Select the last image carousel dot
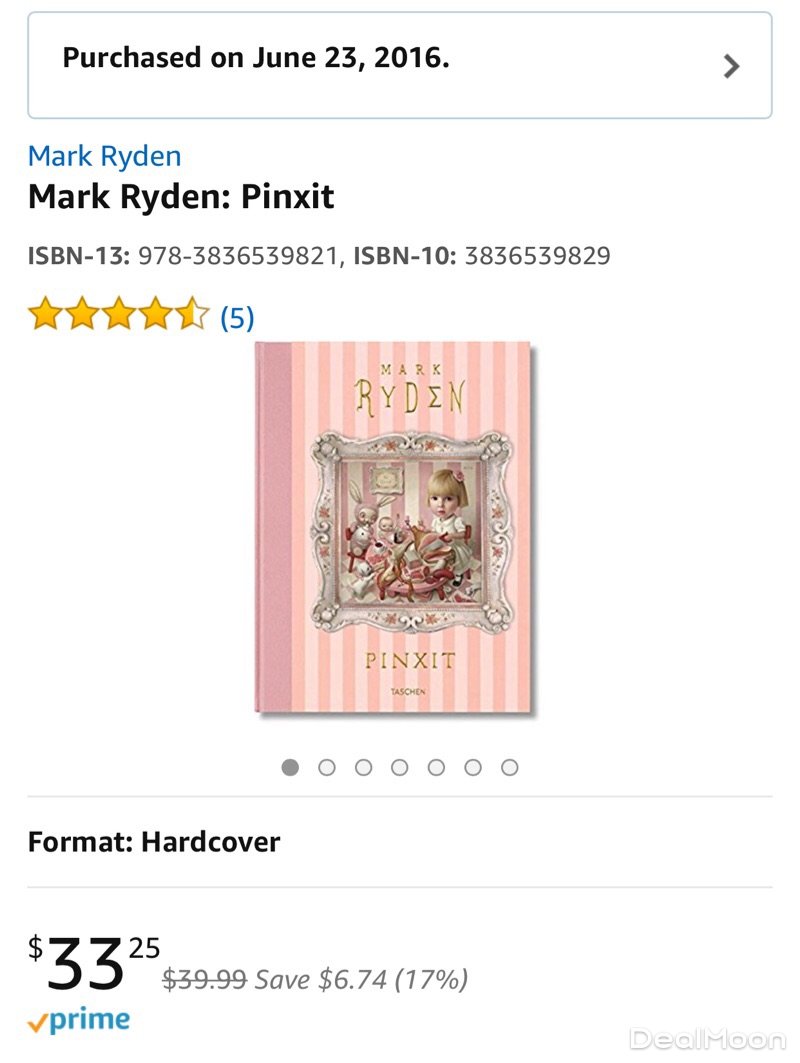800x1063 pixels. pos(510,768)
